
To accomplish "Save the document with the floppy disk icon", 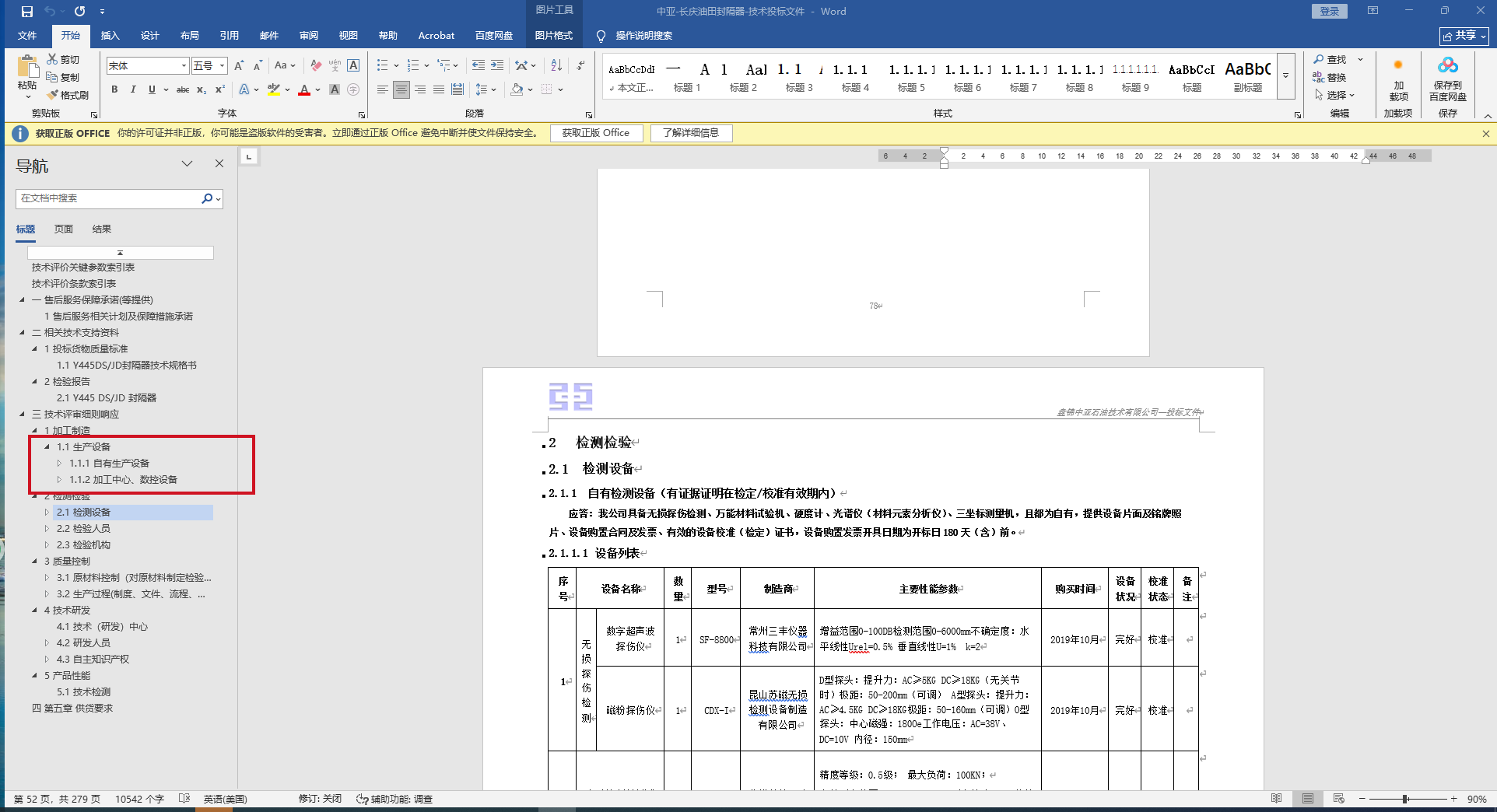I will point(27,12).
